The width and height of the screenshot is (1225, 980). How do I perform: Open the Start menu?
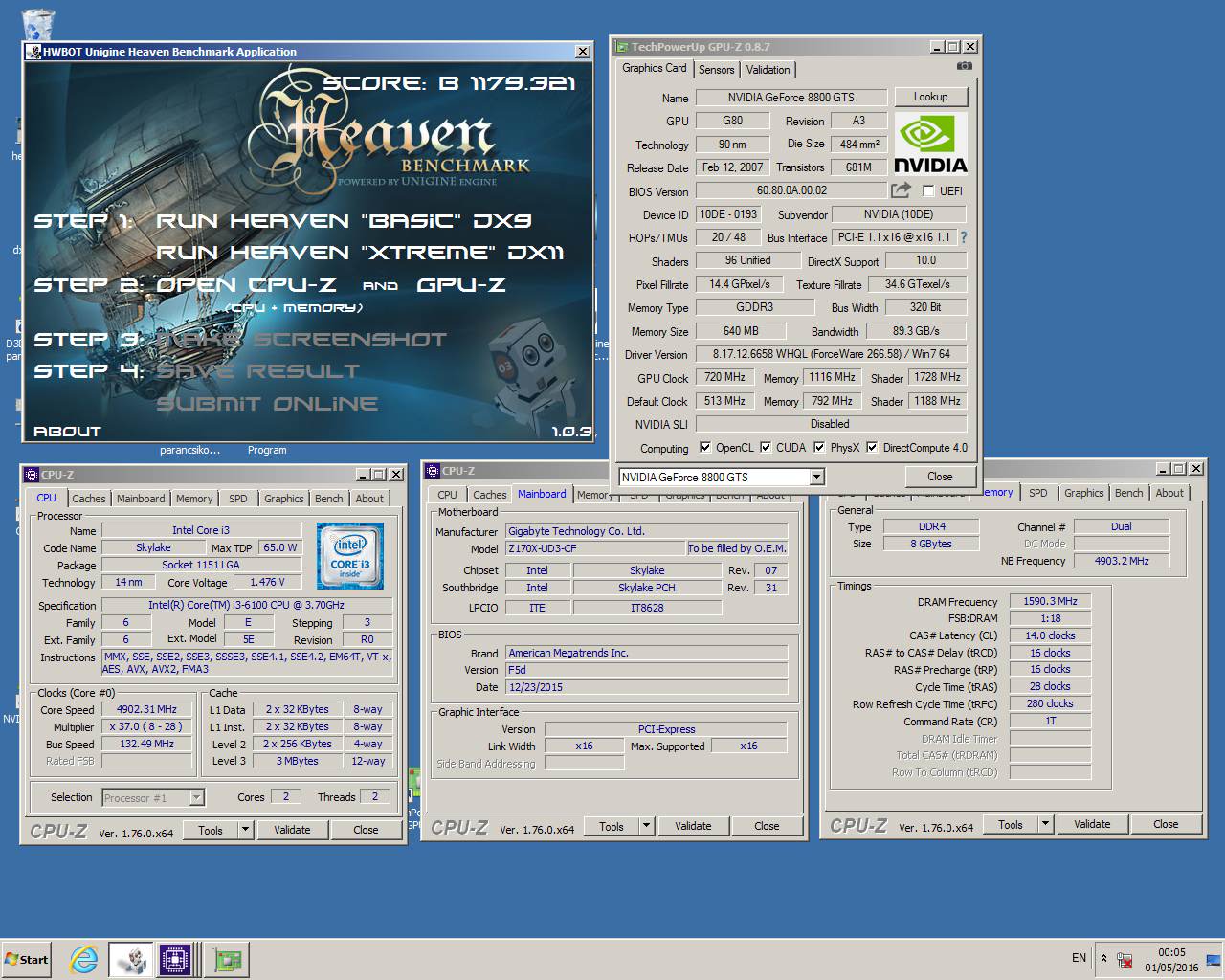pyautogui.click(x=27, y=959)
